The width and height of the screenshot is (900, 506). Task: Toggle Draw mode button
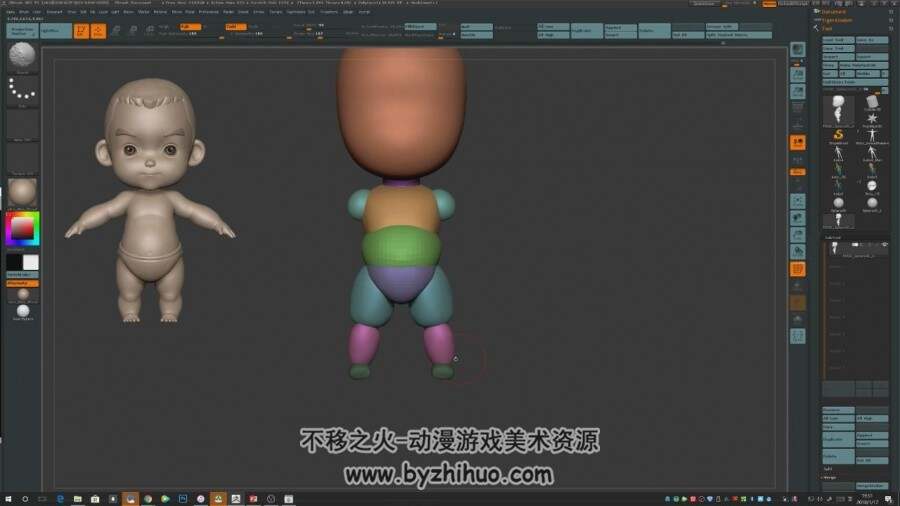pyautogui.click(x=98, y=30)
